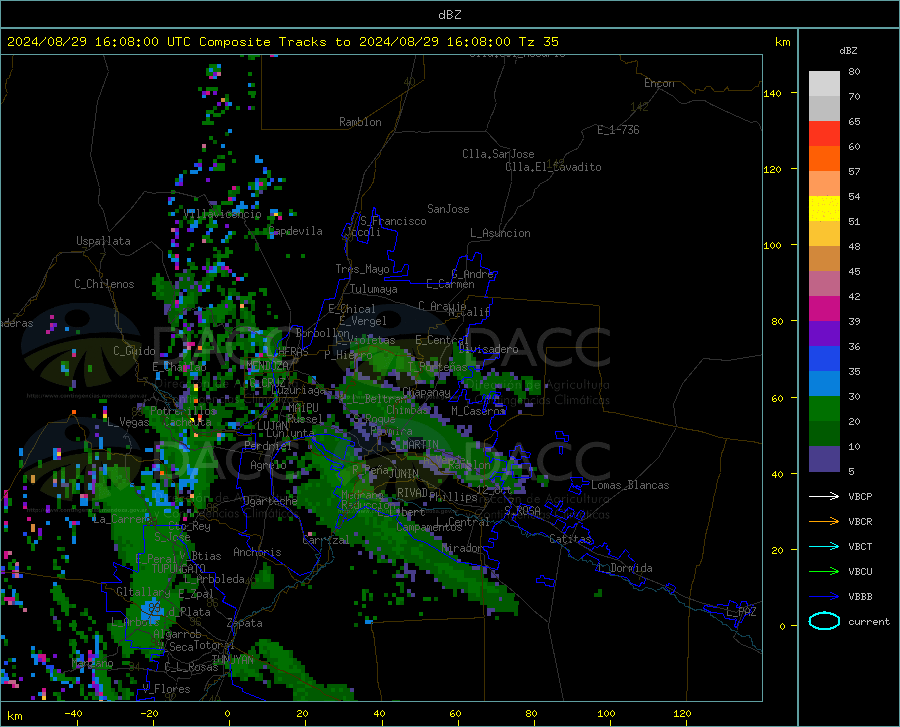Click the UTC Composite Tracks timestamp header
Image resolution: width=900 pixels, height=727 pixels.
(x=283, y=42)
